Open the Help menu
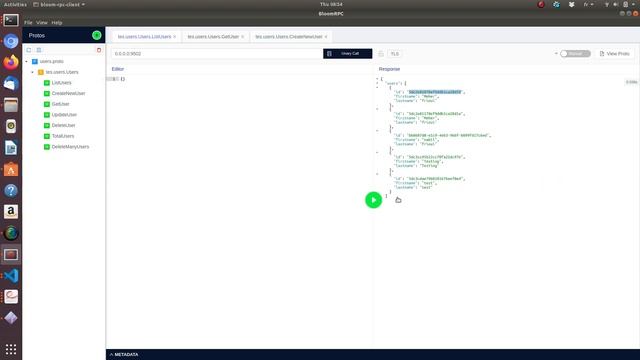640x360 pixels. click(x=57, y=22)
